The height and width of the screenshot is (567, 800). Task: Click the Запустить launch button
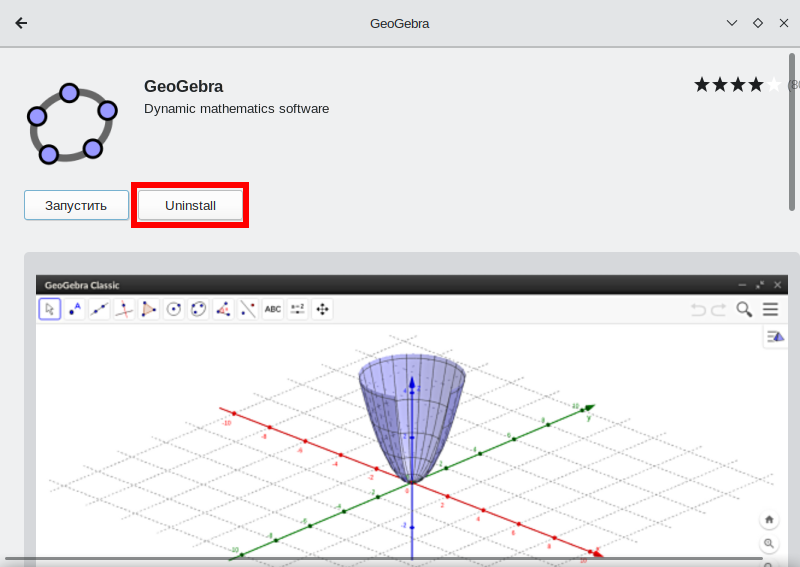[x=77, y=205]
